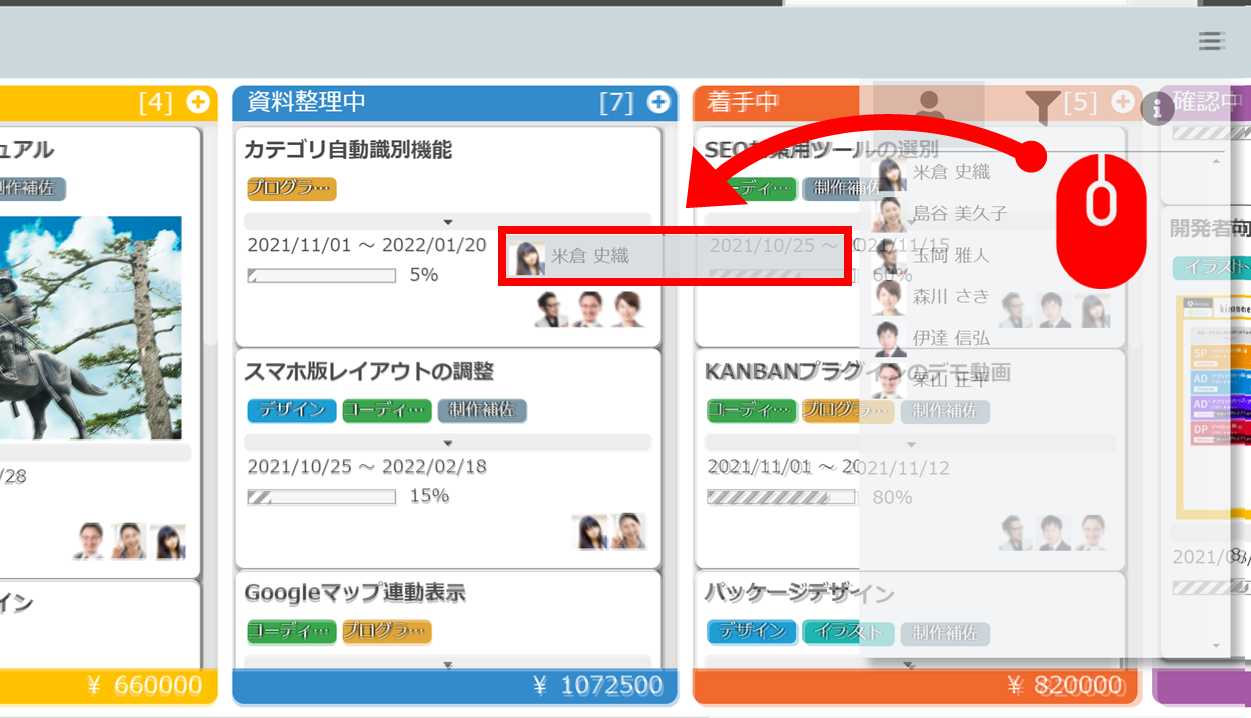Image resolution: width=1251 pixels, height=718 pixels.
Task: Click the first avatar on SEO対策用ツールの選別 card
Action: click(x=1015, y=310)
